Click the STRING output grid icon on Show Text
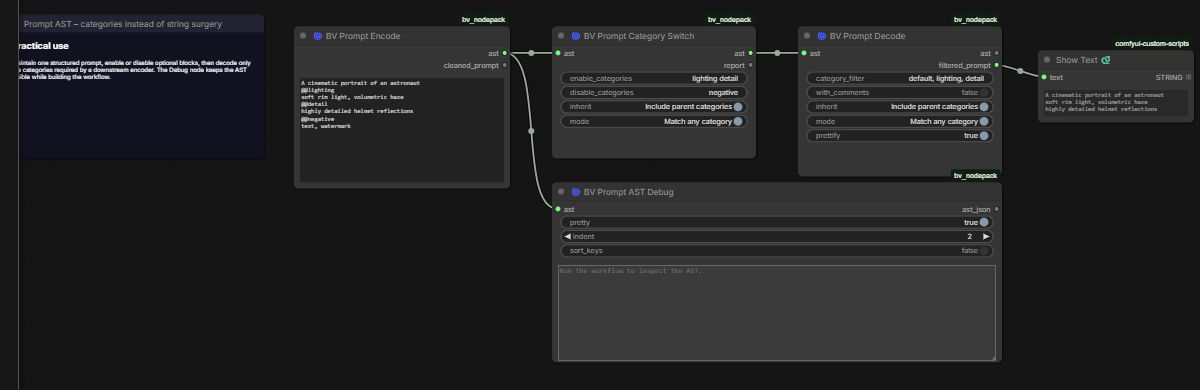This screenshot has width=1200, height=390. pos(1189,77)
